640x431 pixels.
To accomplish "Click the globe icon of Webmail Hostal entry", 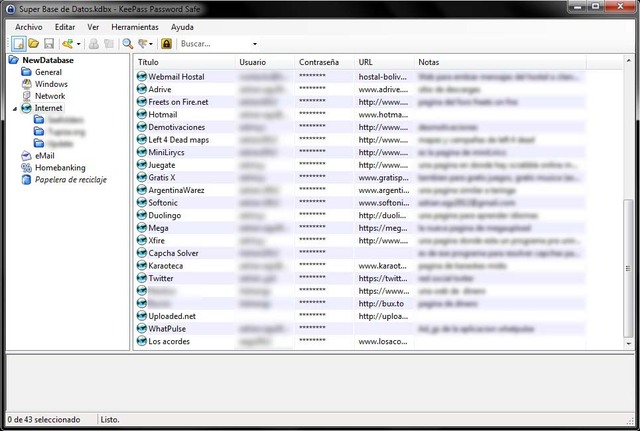I will tap(142, 76).
